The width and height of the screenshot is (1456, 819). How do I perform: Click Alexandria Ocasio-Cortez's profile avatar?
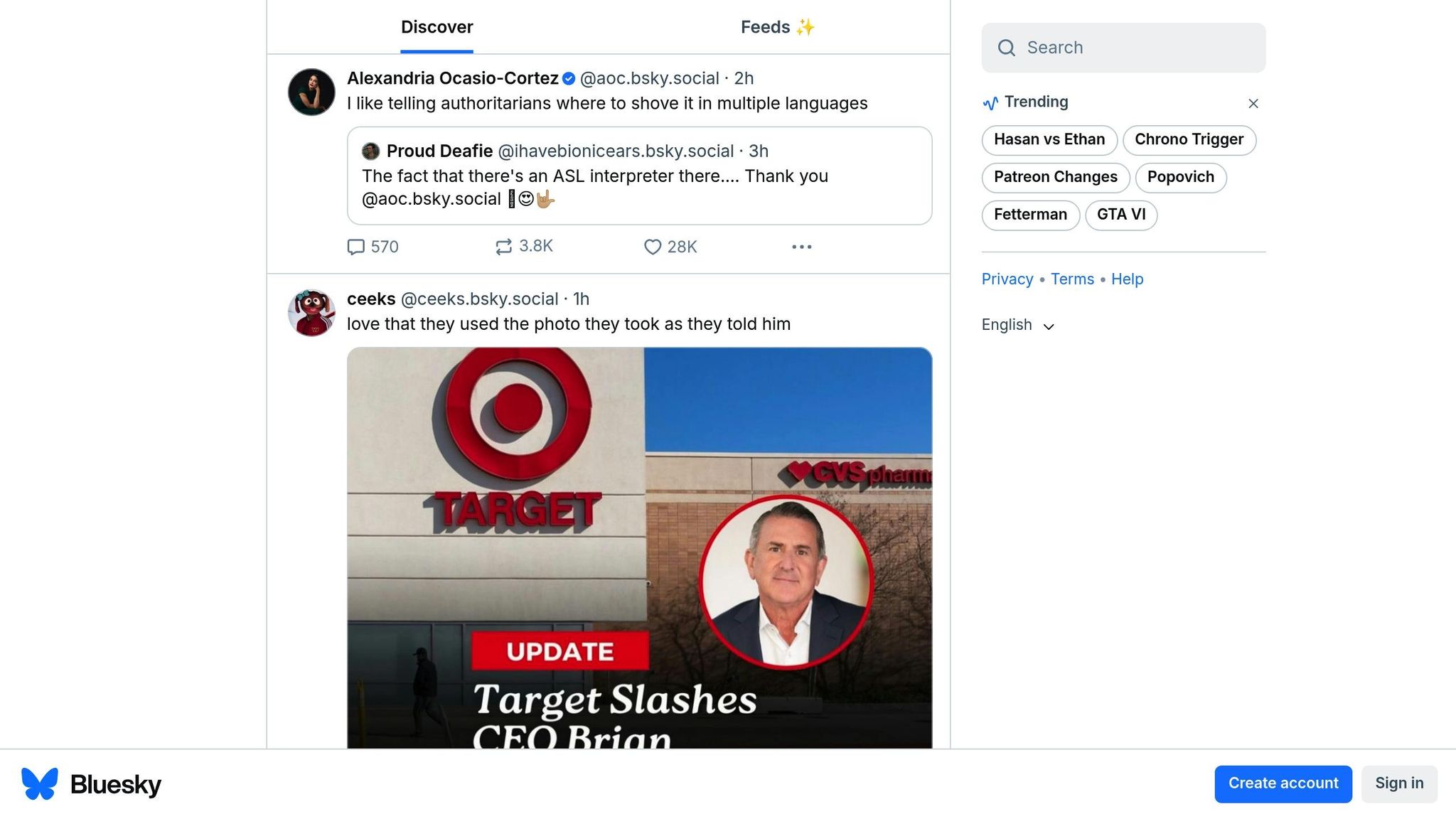coord(311,92)
